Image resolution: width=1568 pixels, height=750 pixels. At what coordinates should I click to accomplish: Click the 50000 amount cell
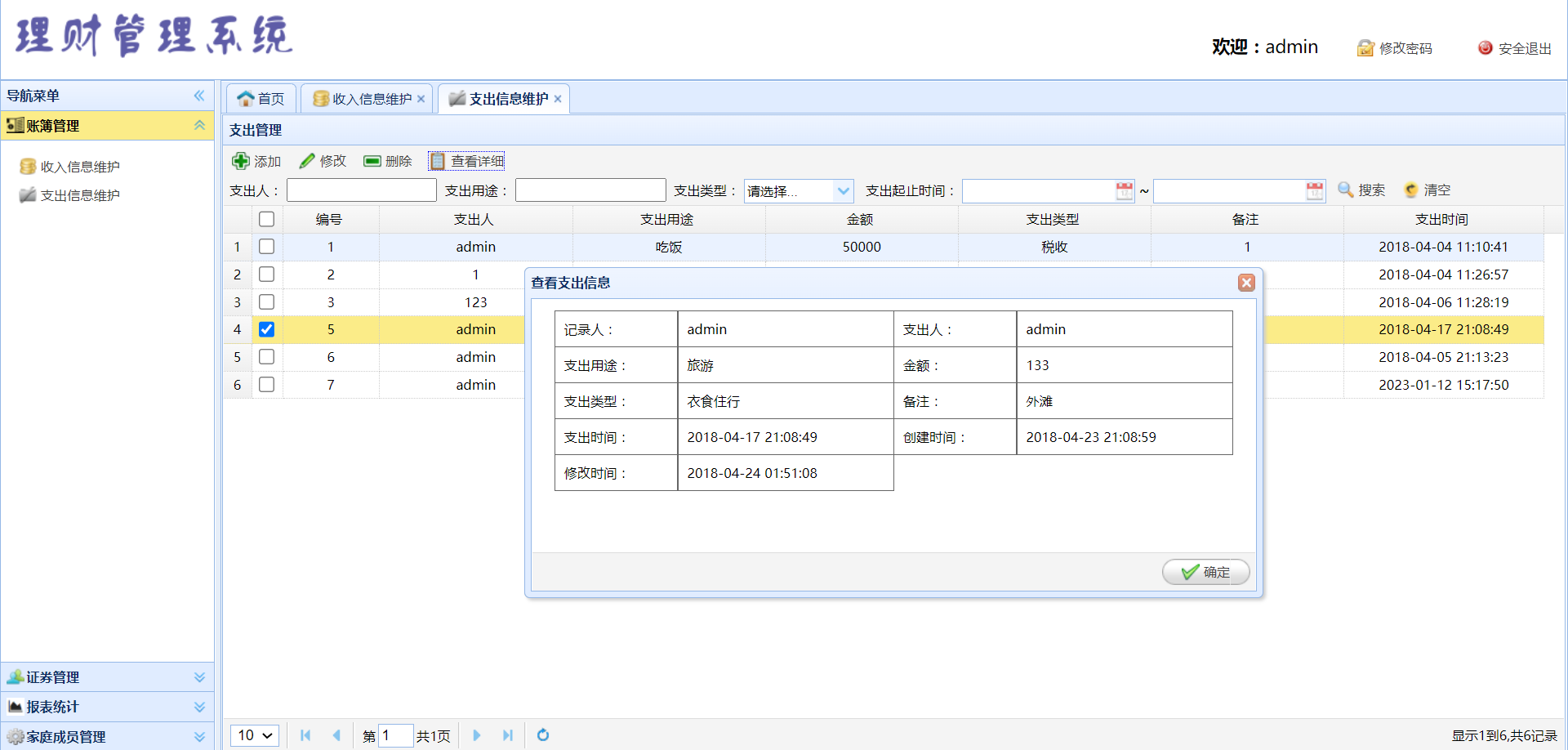click(862, 247)
